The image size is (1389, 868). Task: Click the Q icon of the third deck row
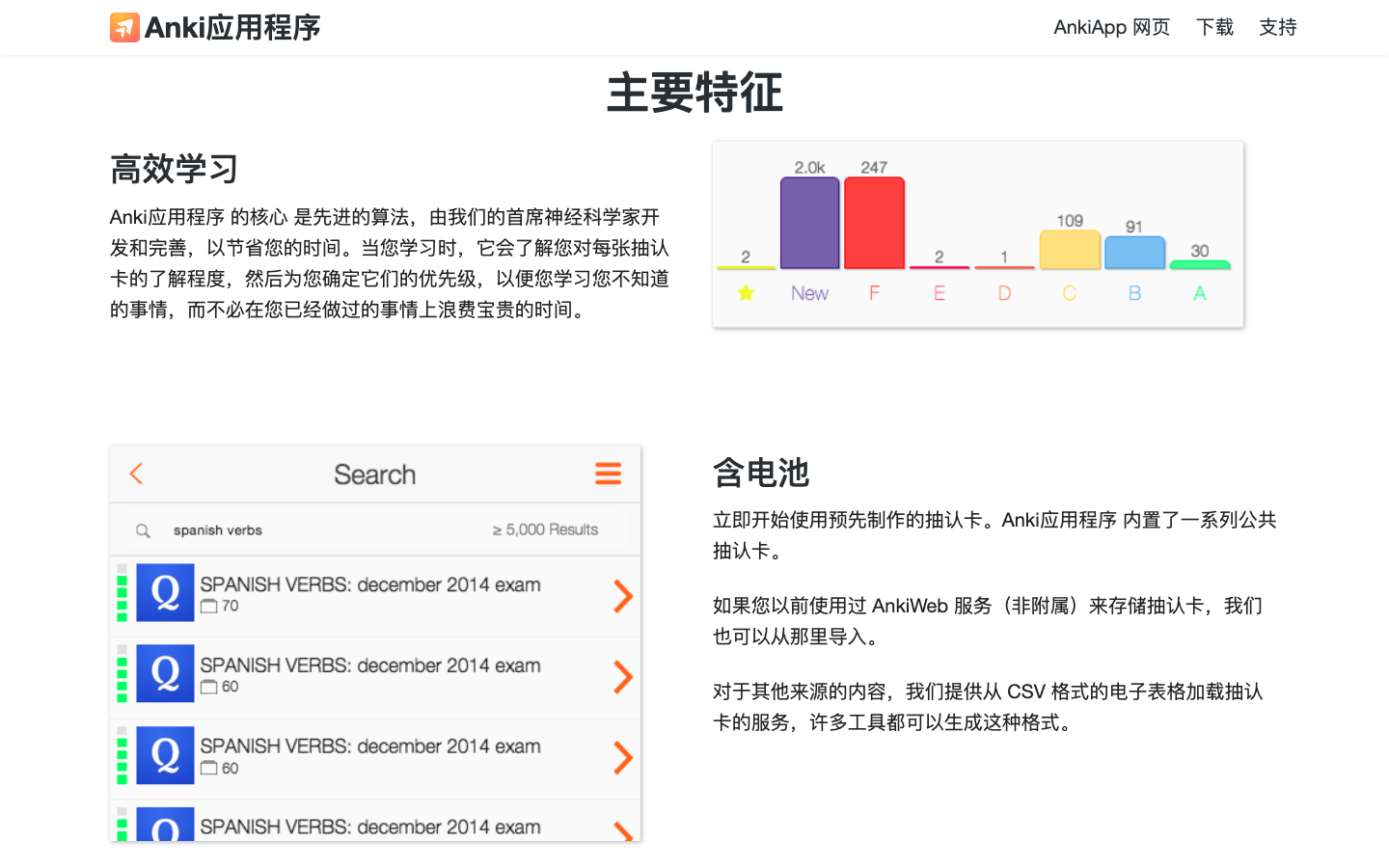click(x=165, y=755)
